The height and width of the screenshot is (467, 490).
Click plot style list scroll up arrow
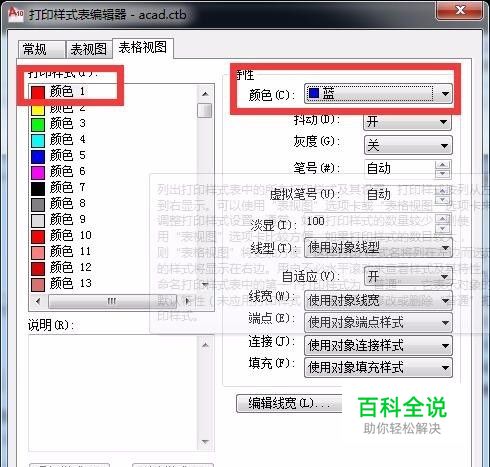pyautogui.click(x=205, y=94)
